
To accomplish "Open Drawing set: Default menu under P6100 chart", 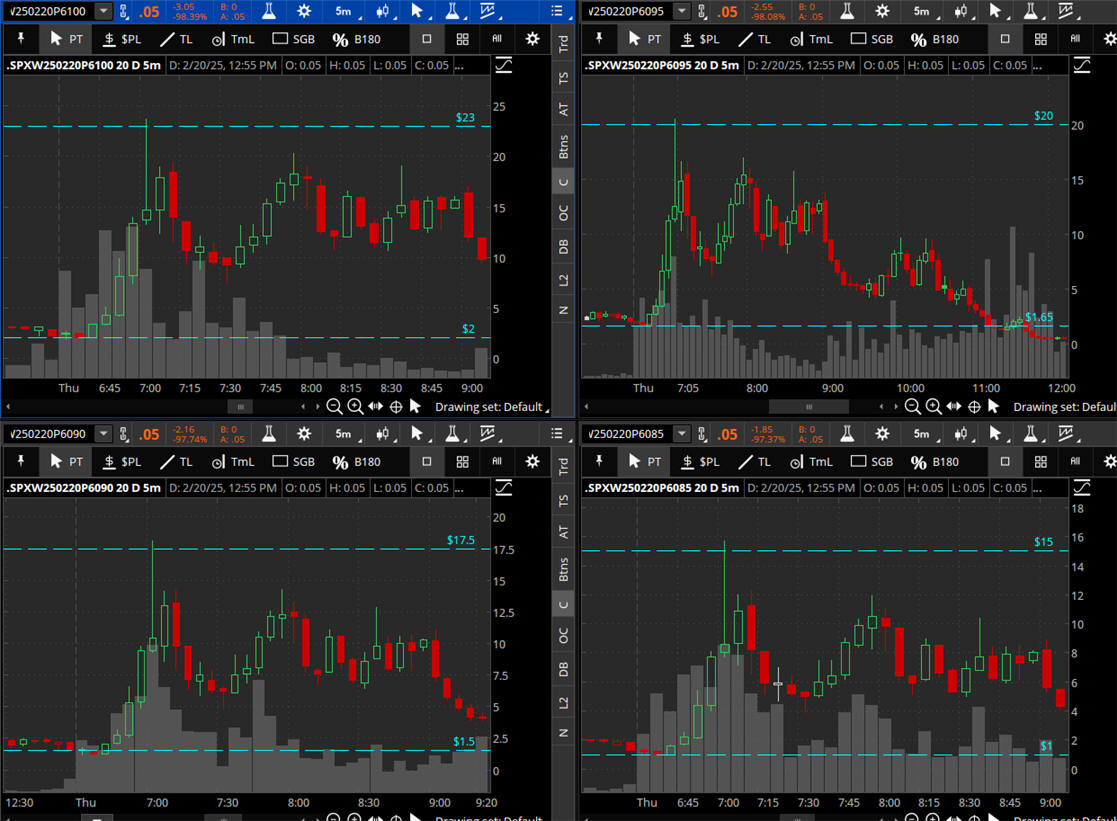I will point(490,407).
